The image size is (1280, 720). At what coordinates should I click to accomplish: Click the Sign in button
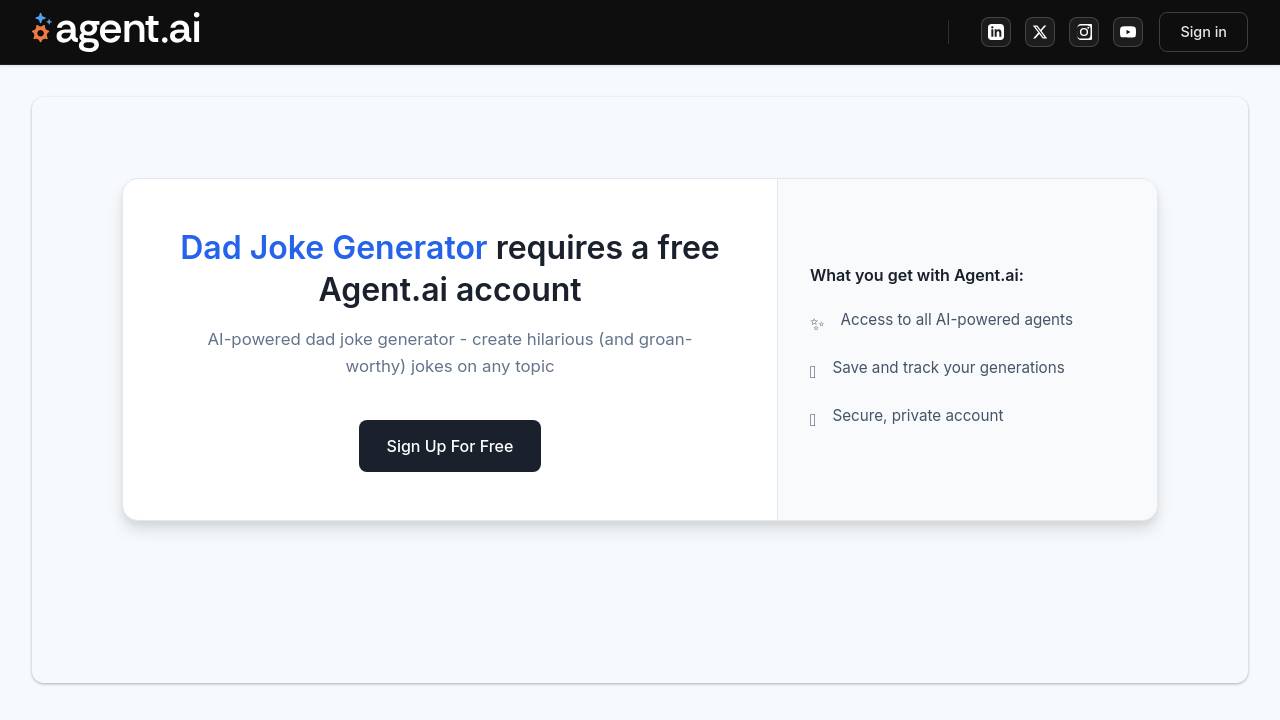[1203, 32]
